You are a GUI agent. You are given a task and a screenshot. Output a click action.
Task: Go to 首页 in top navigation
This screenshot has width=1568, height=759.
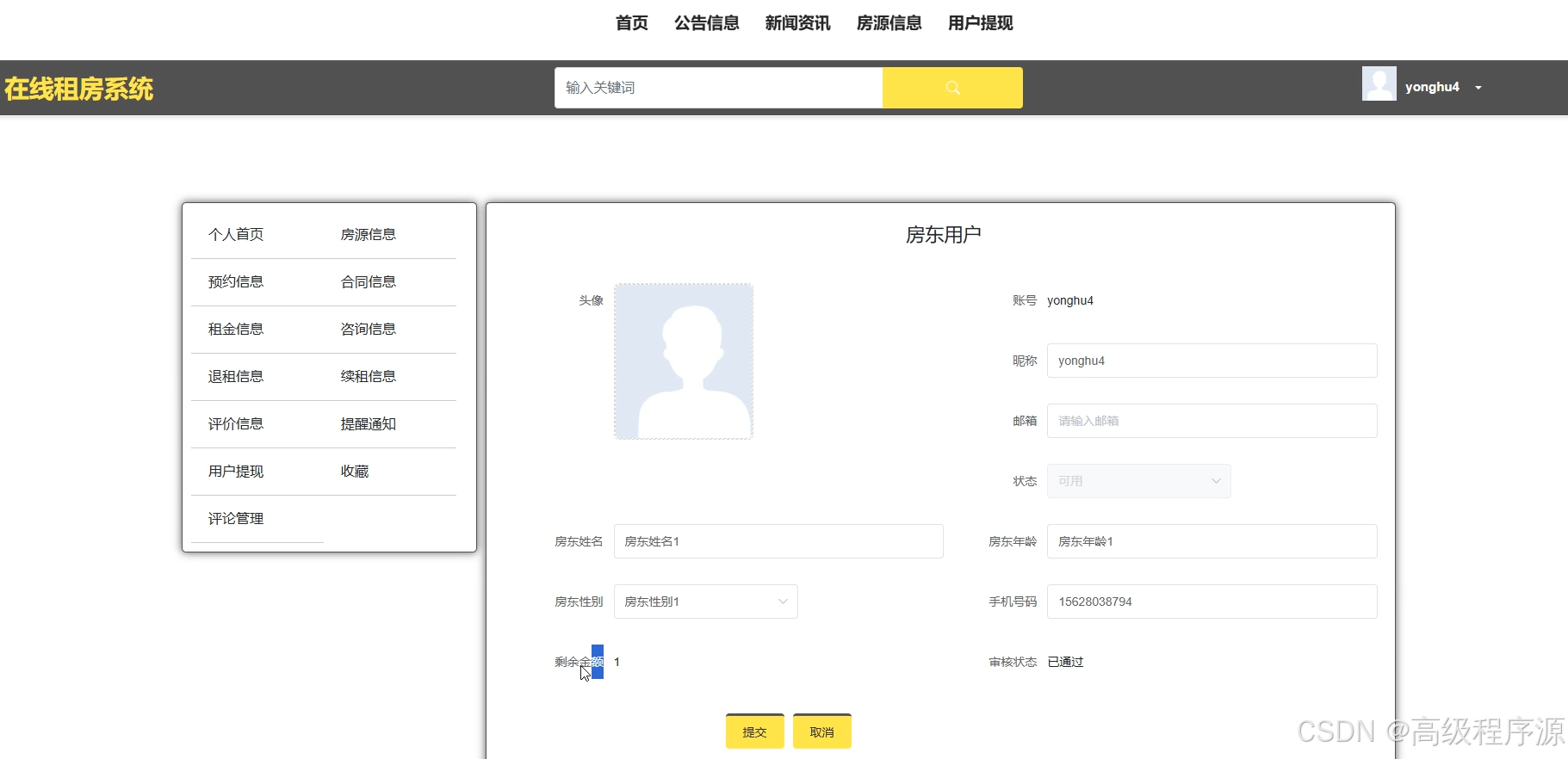click(632, 23)
